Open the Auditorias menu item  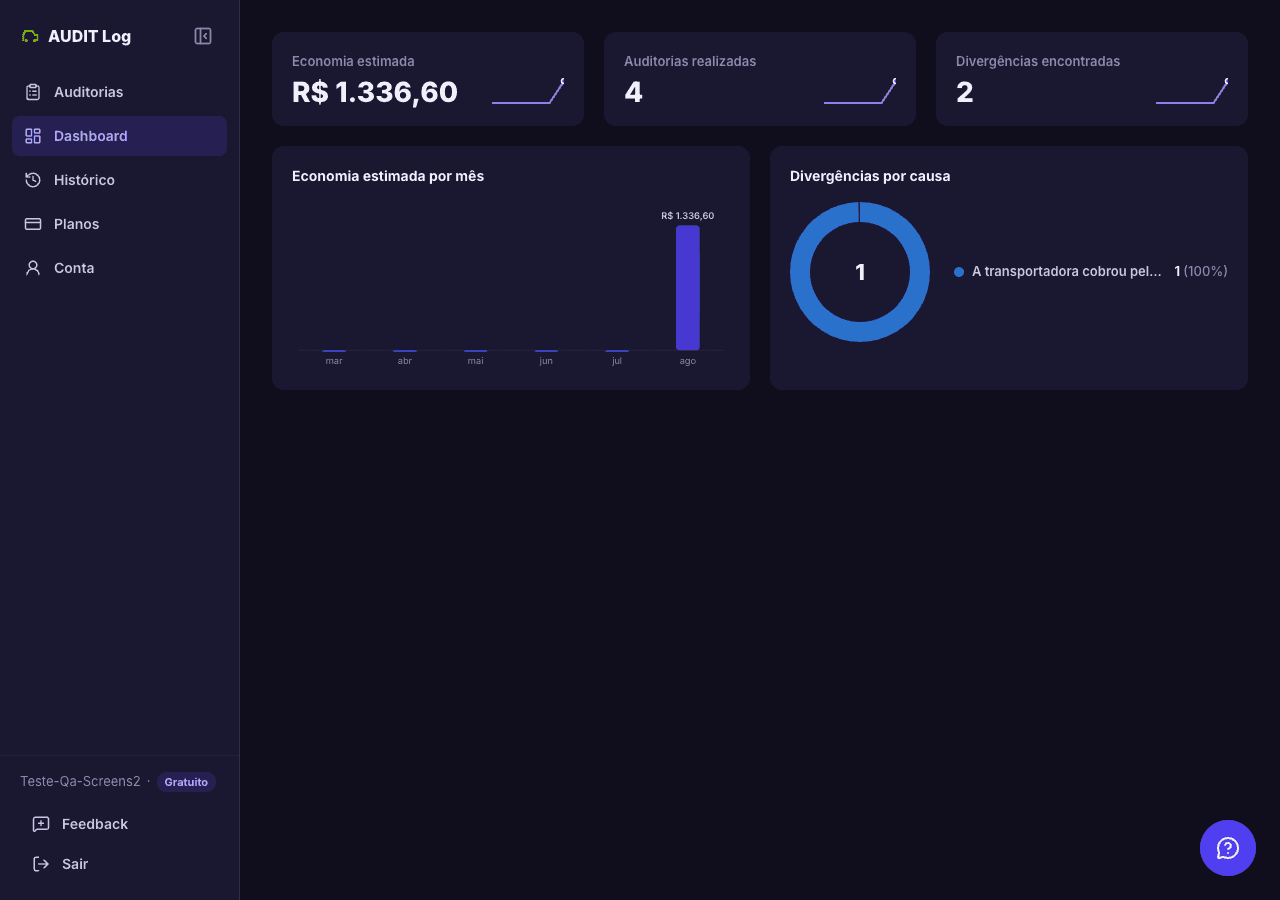tap(119, 92)
